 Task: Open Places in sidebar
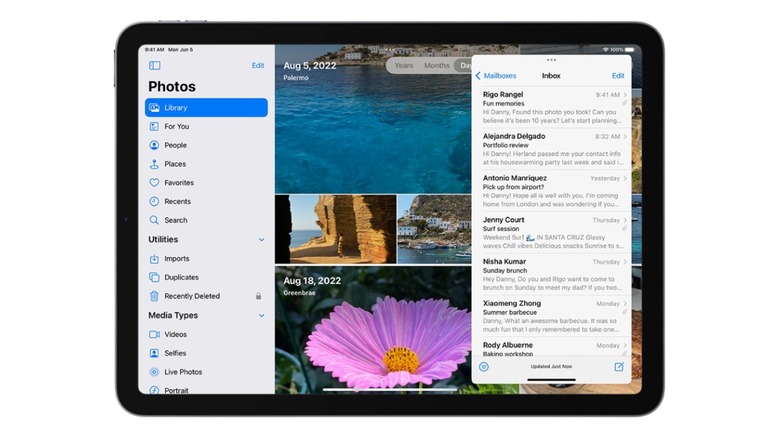(206, 164)
